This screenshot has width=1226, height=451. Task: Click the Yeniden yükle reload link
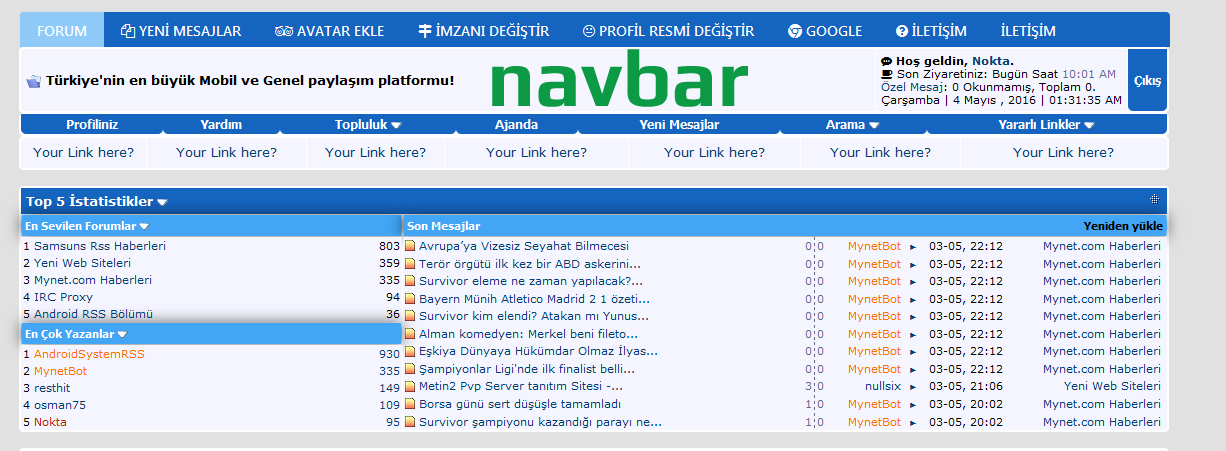(1122, 226)
